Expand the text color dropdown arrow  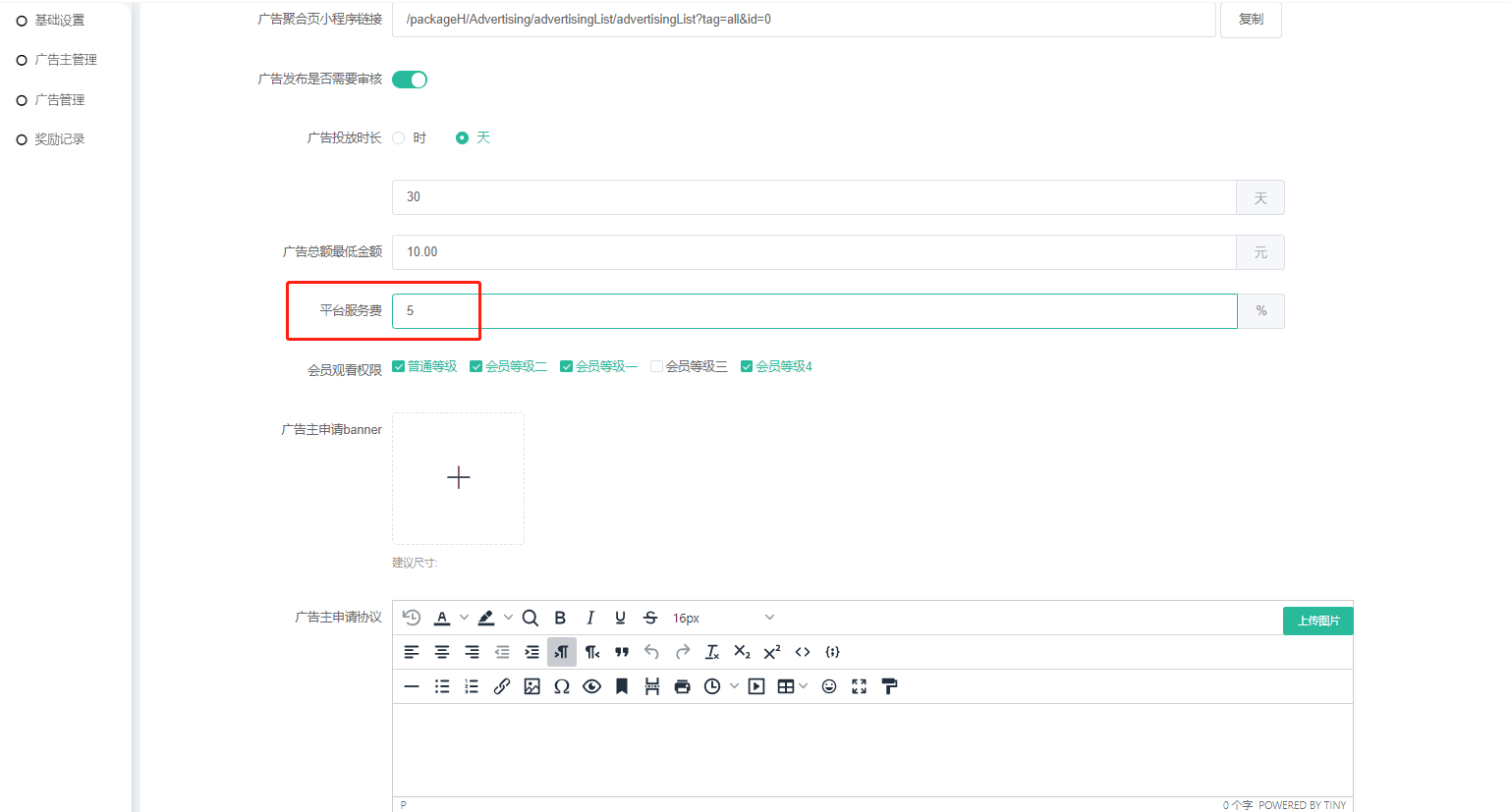[x=465, y=618]
